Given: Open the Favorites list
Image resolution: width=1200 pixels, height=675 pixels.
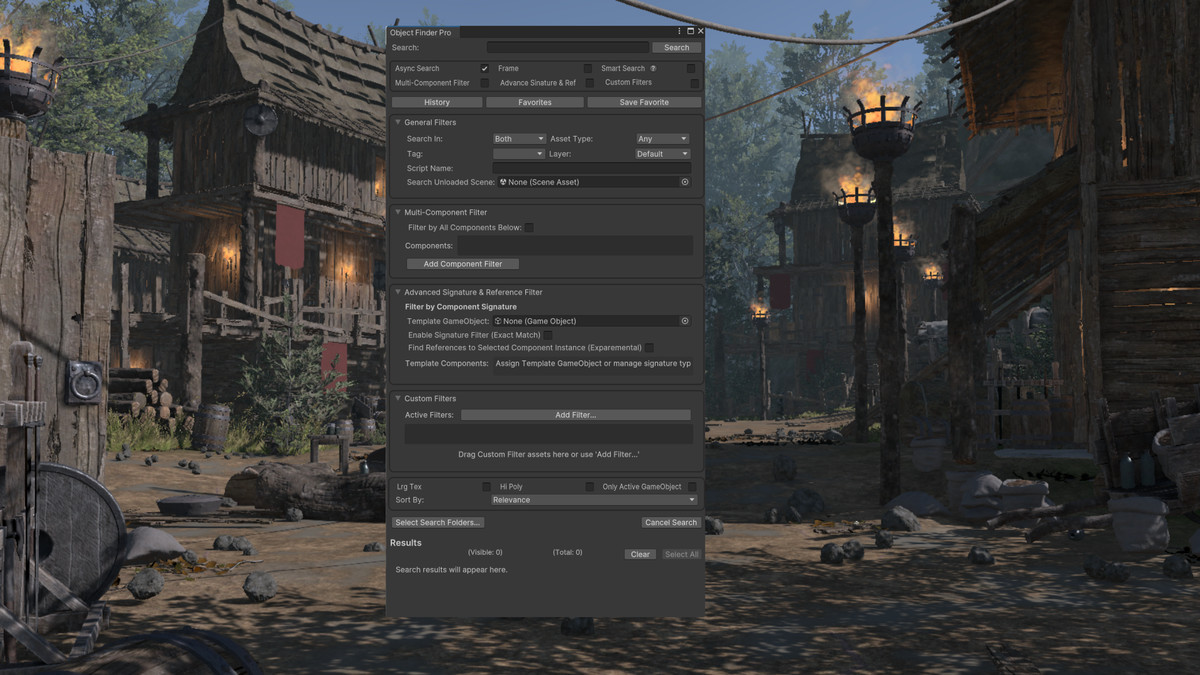Looking at the screenshot, I should tap(535, 102).
